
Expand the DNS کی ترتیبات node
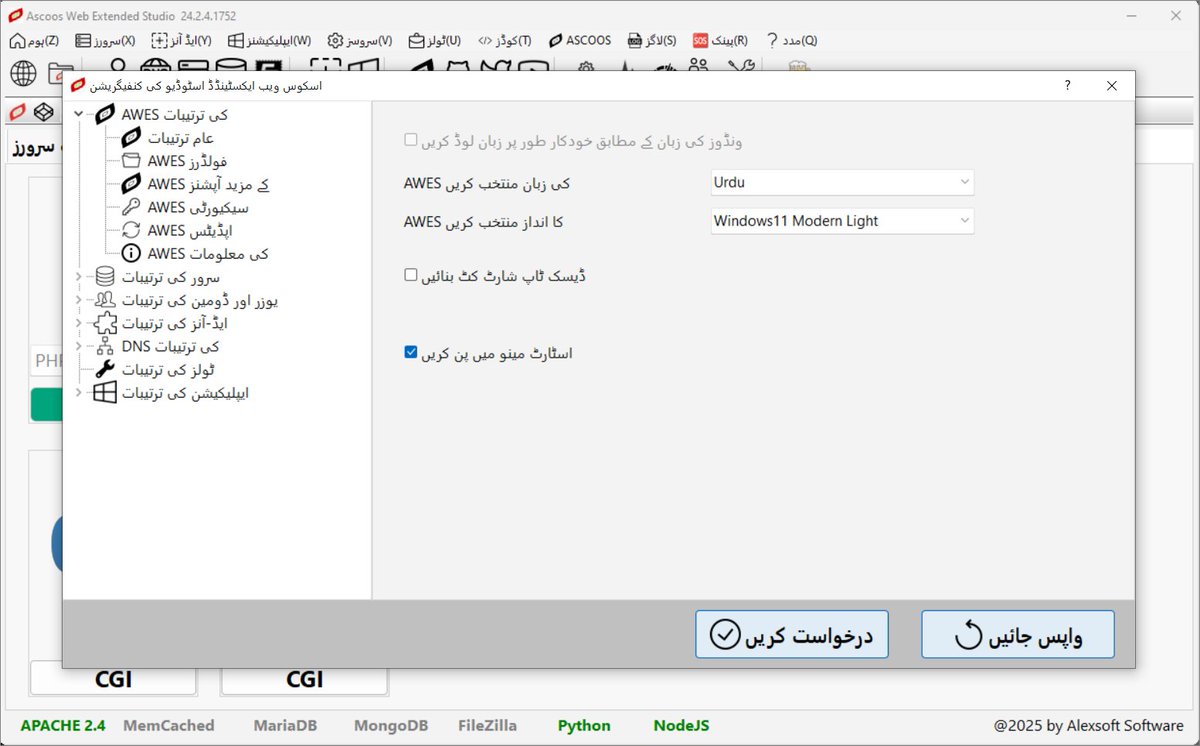[78, 346]
